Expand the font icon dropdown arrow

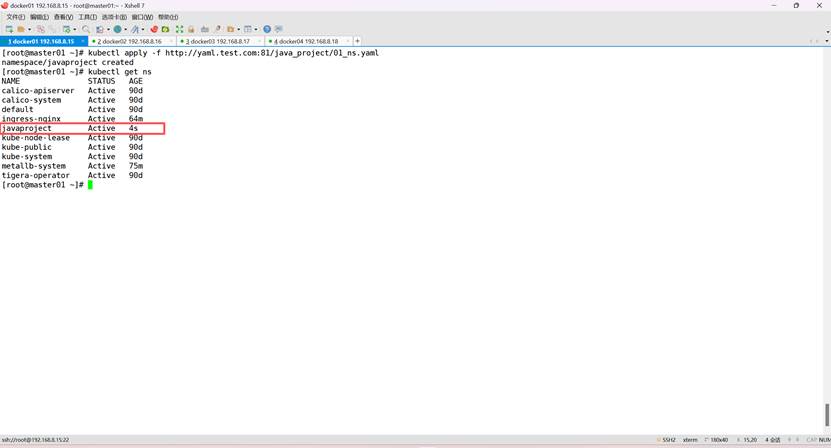[143, 29]
